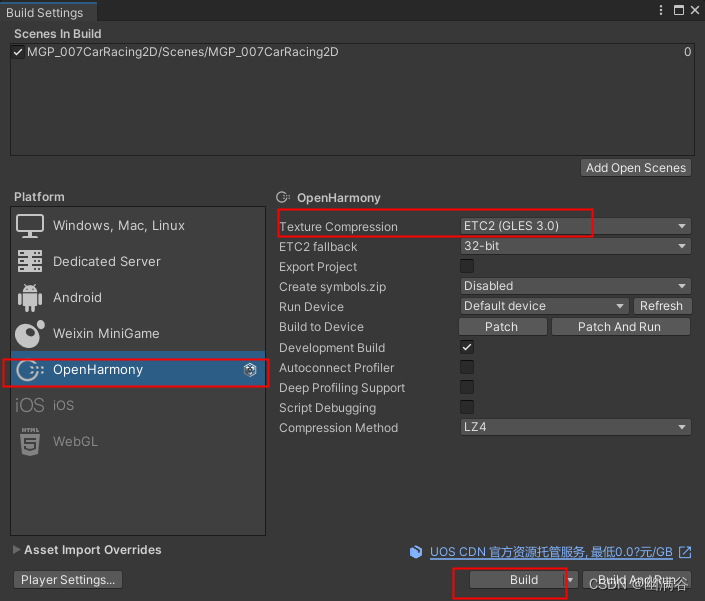Open Player Settings
This screenshot has width=705, height=601.
[x=68, y=580]
